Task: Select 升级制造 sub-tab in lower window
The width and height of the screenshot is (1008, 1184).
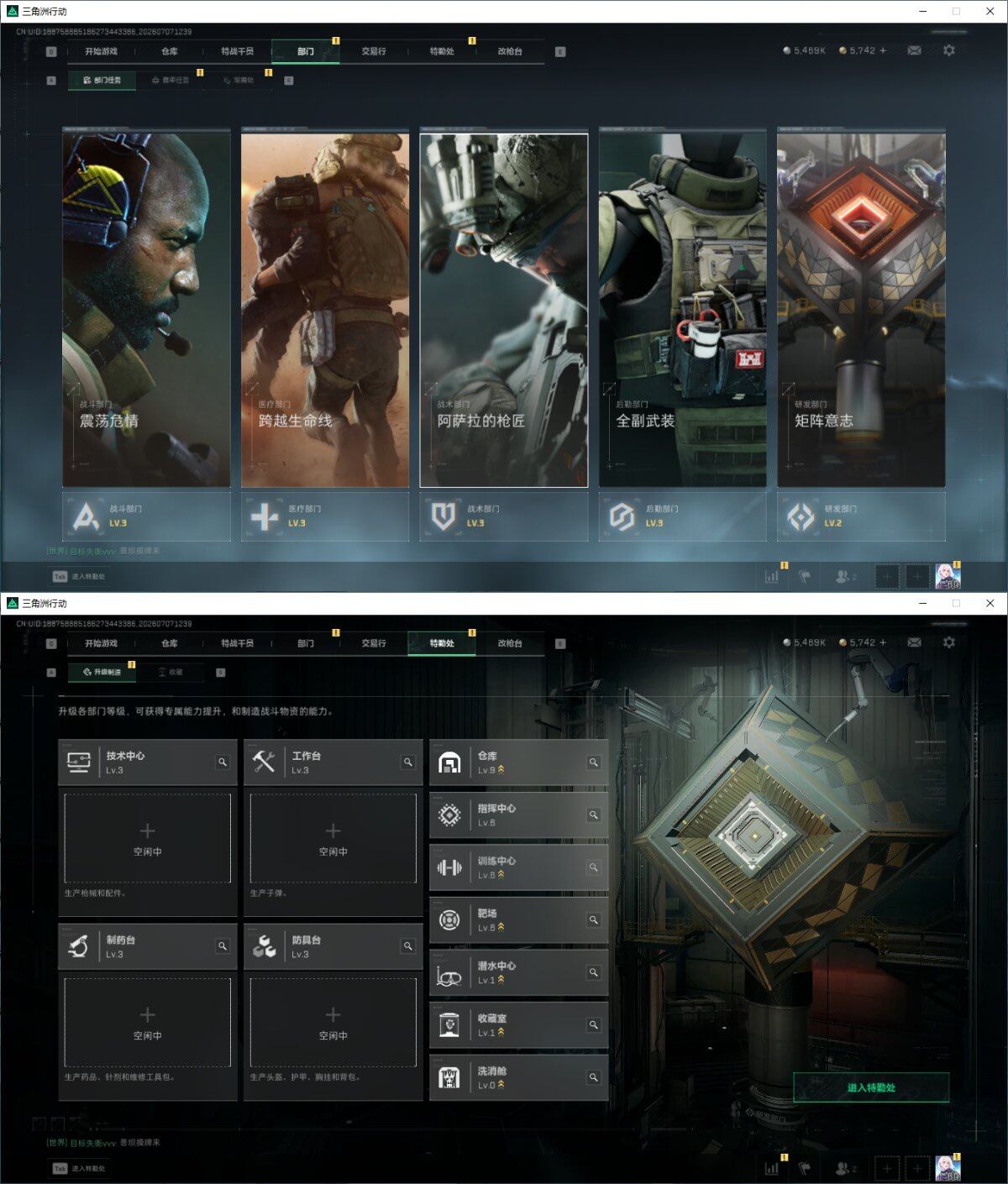Action: pos(102,672)
